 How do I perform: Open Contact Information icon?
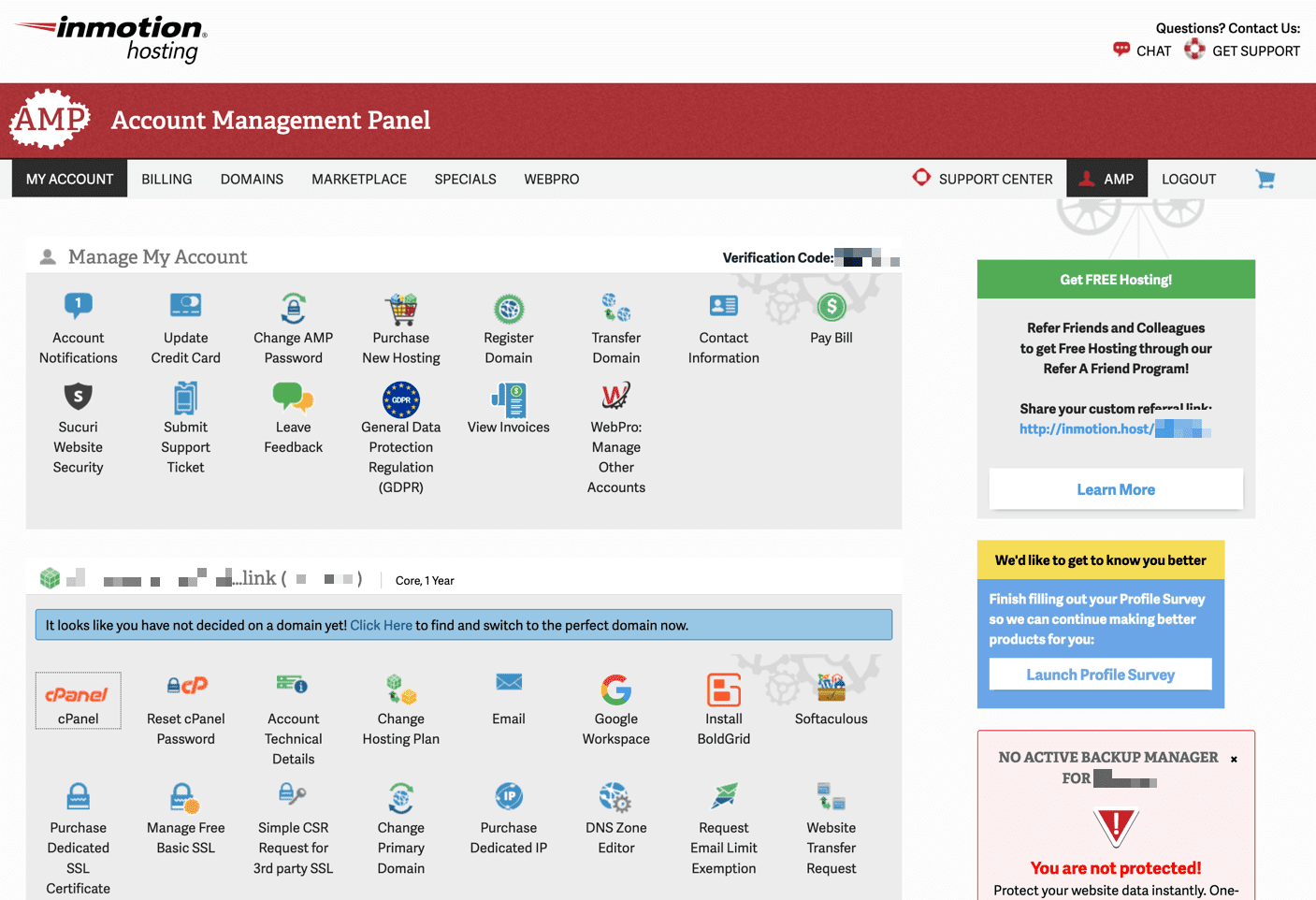click(724, 306)
